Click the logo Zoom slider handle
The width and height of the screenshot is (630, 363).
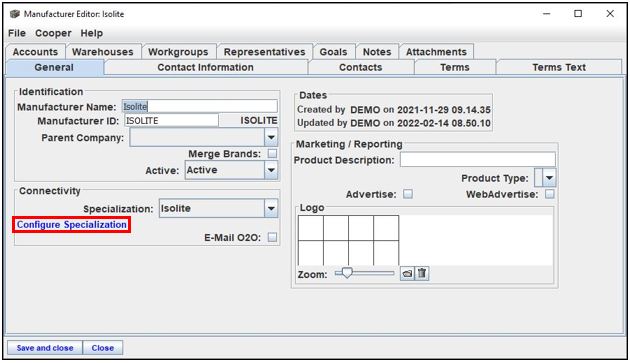tap(347, 273)
